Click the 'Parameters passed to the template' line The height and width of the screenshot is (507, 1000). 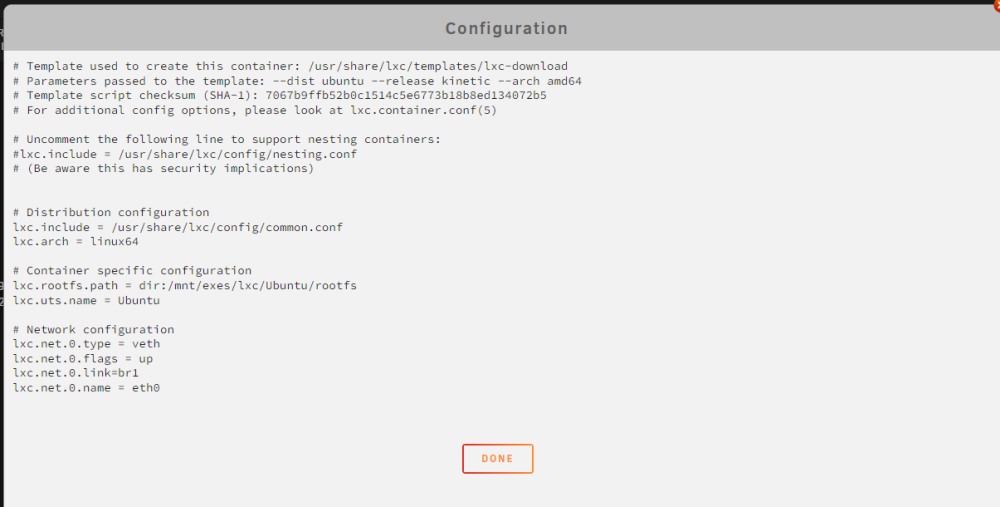coord(297,81)
